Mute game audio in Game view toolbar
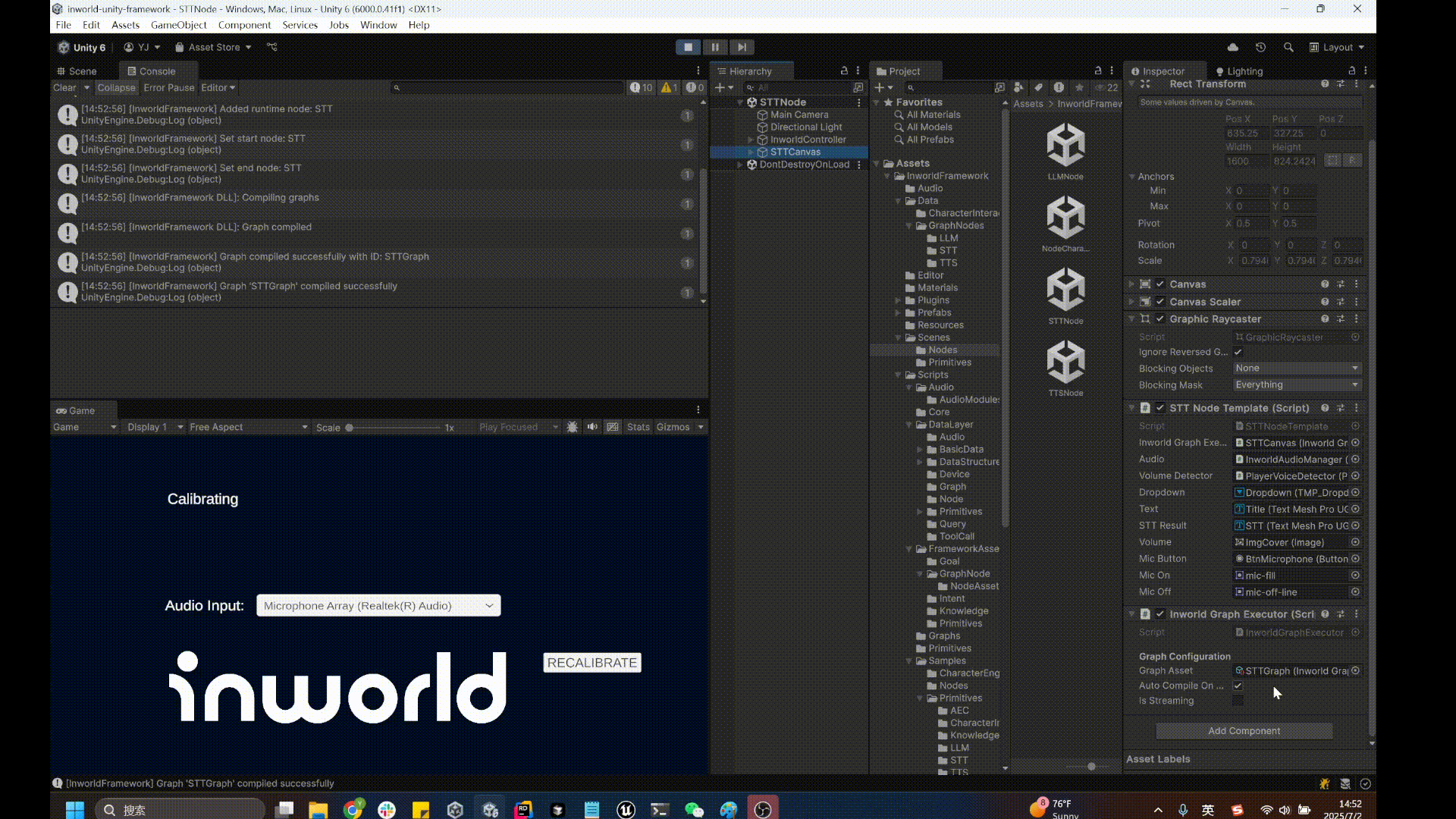This screenshot has width=1456, height=819. 592,427
